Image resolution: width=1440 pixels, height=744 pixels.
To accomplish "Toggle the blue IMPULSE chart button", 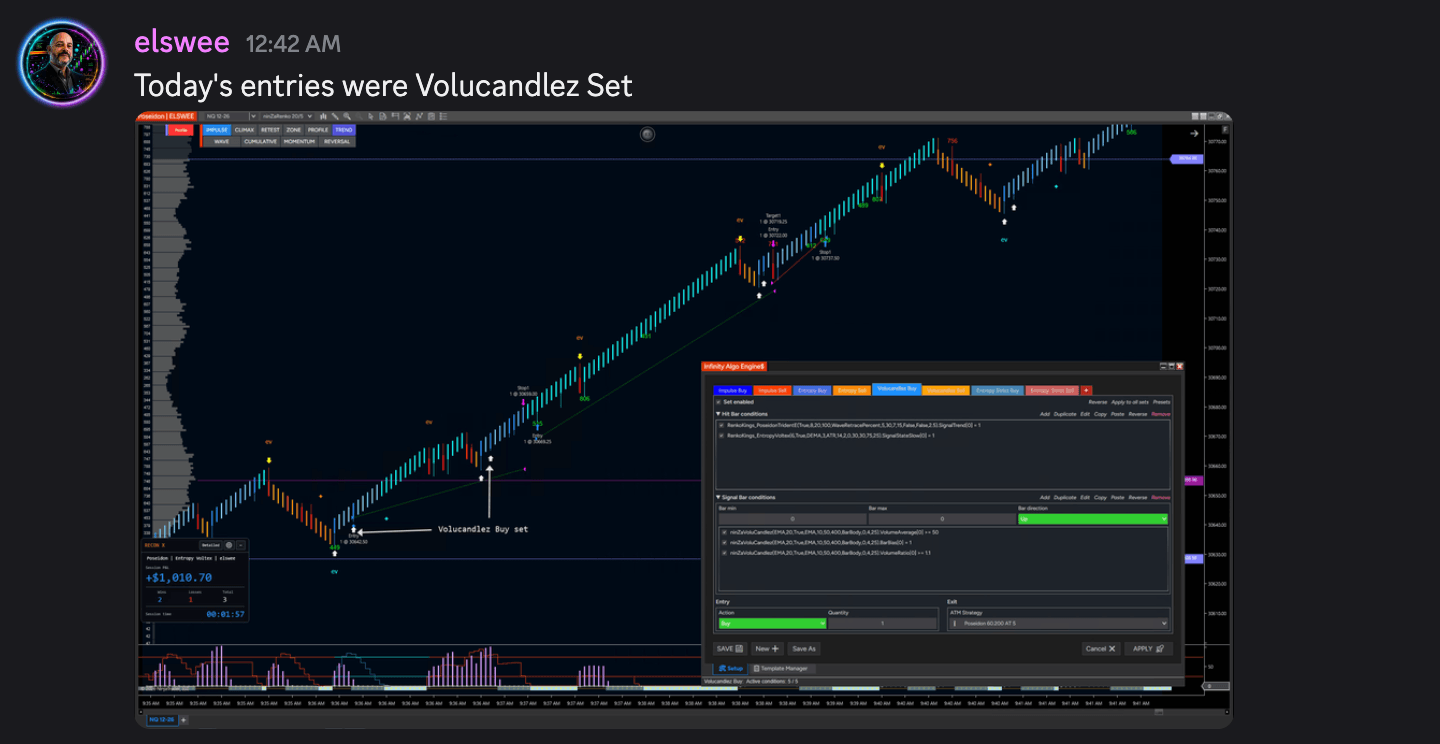I will (216, 130).
